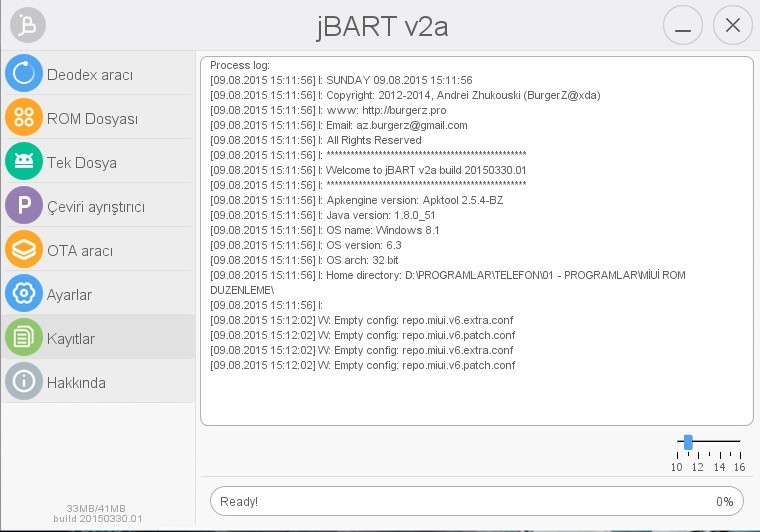Click the orange layers OTA aracı icon
The image size is (760, 532).
(24, 250)
